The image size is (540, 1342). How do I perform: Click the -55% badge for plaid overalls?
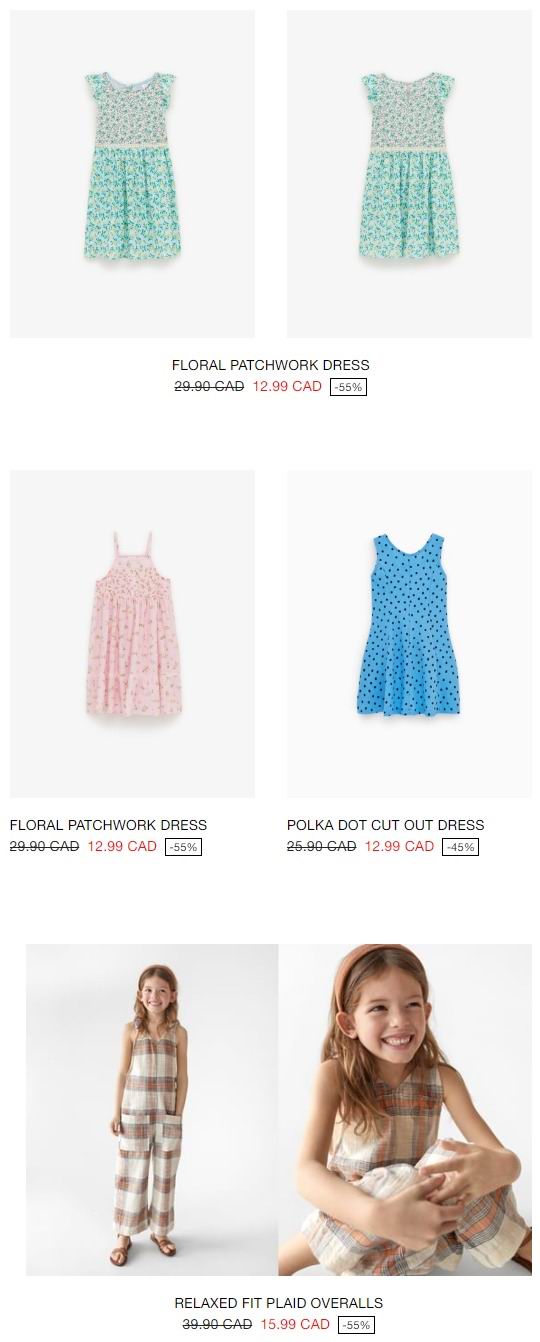[x=356, y=1325]
